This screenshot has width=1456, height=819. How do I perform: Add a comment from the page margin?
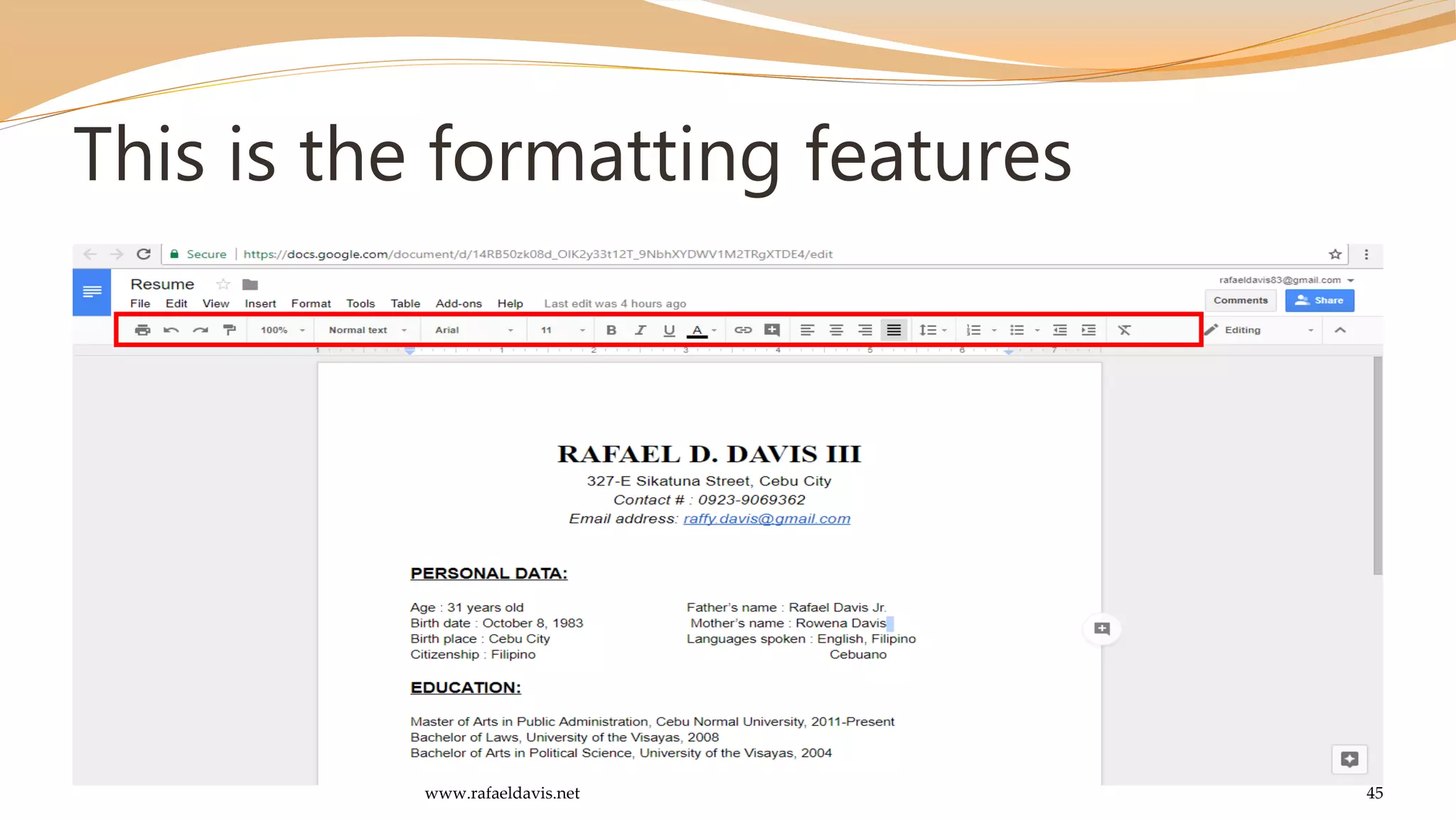point(1102,628)
